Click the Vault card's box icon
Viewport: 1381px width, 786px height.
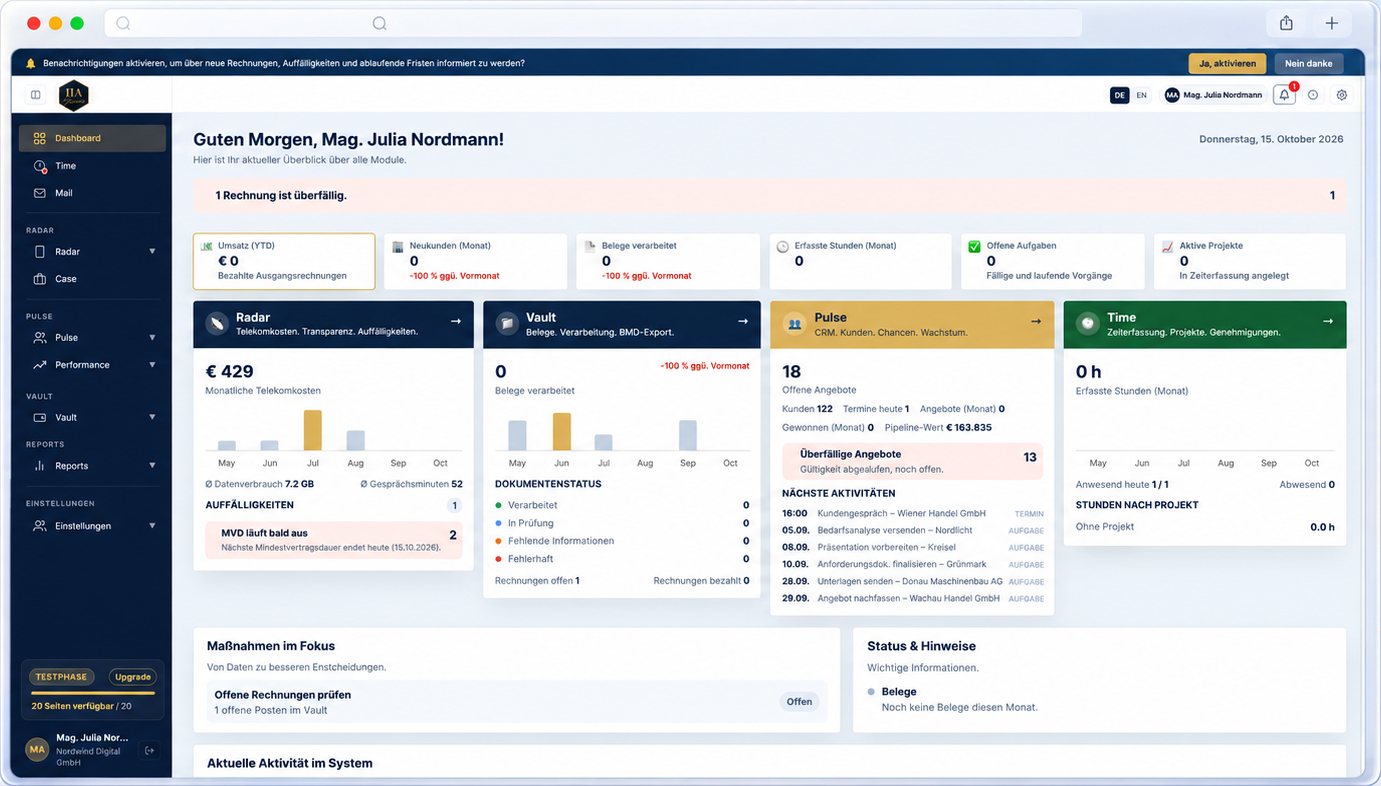pos(508,324)
